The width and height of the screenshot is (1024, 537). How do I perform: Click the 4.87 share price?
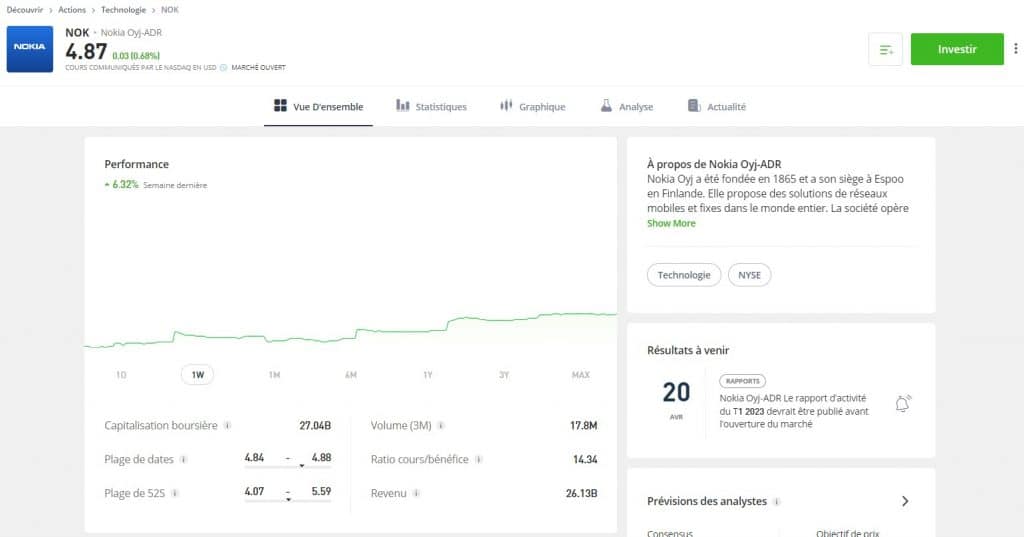pos(86,52)
